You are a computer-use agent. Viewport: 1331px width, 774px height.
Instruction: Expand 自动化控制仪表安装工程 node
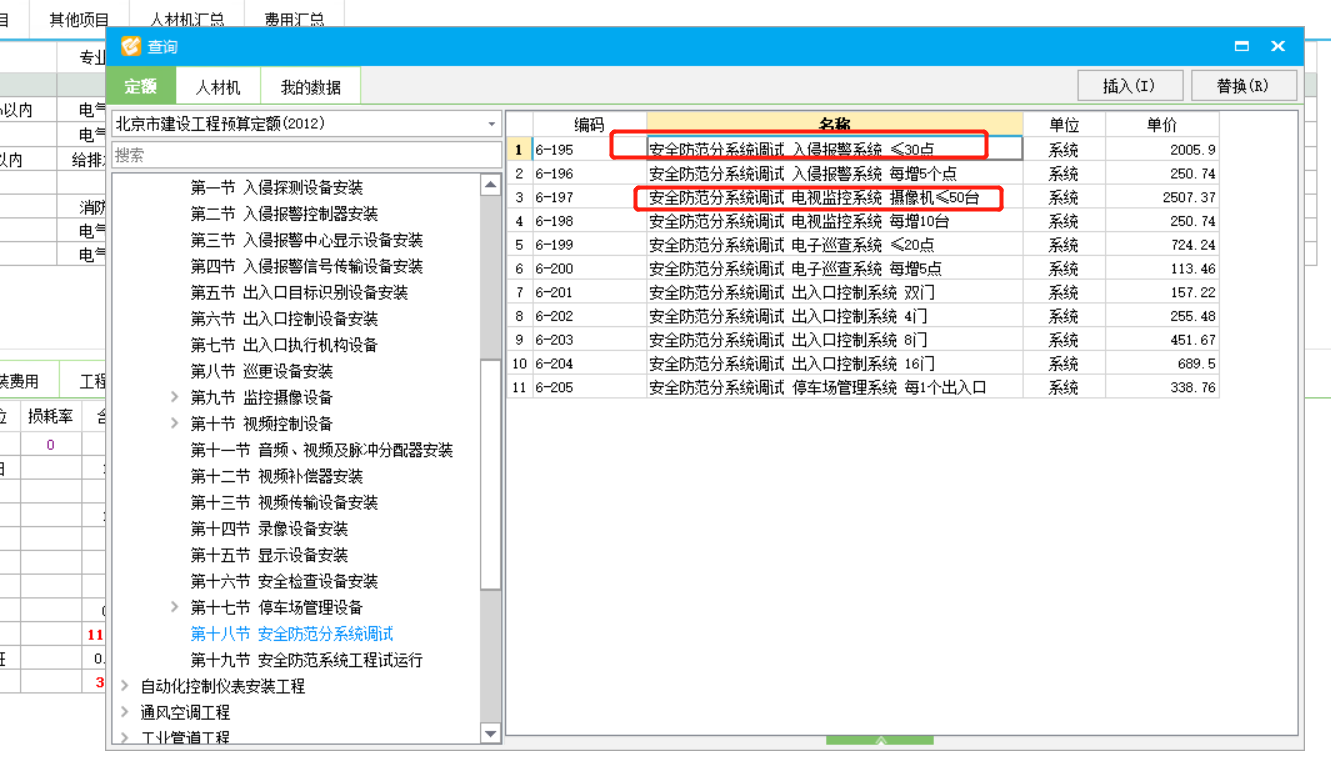pos(125,686)
